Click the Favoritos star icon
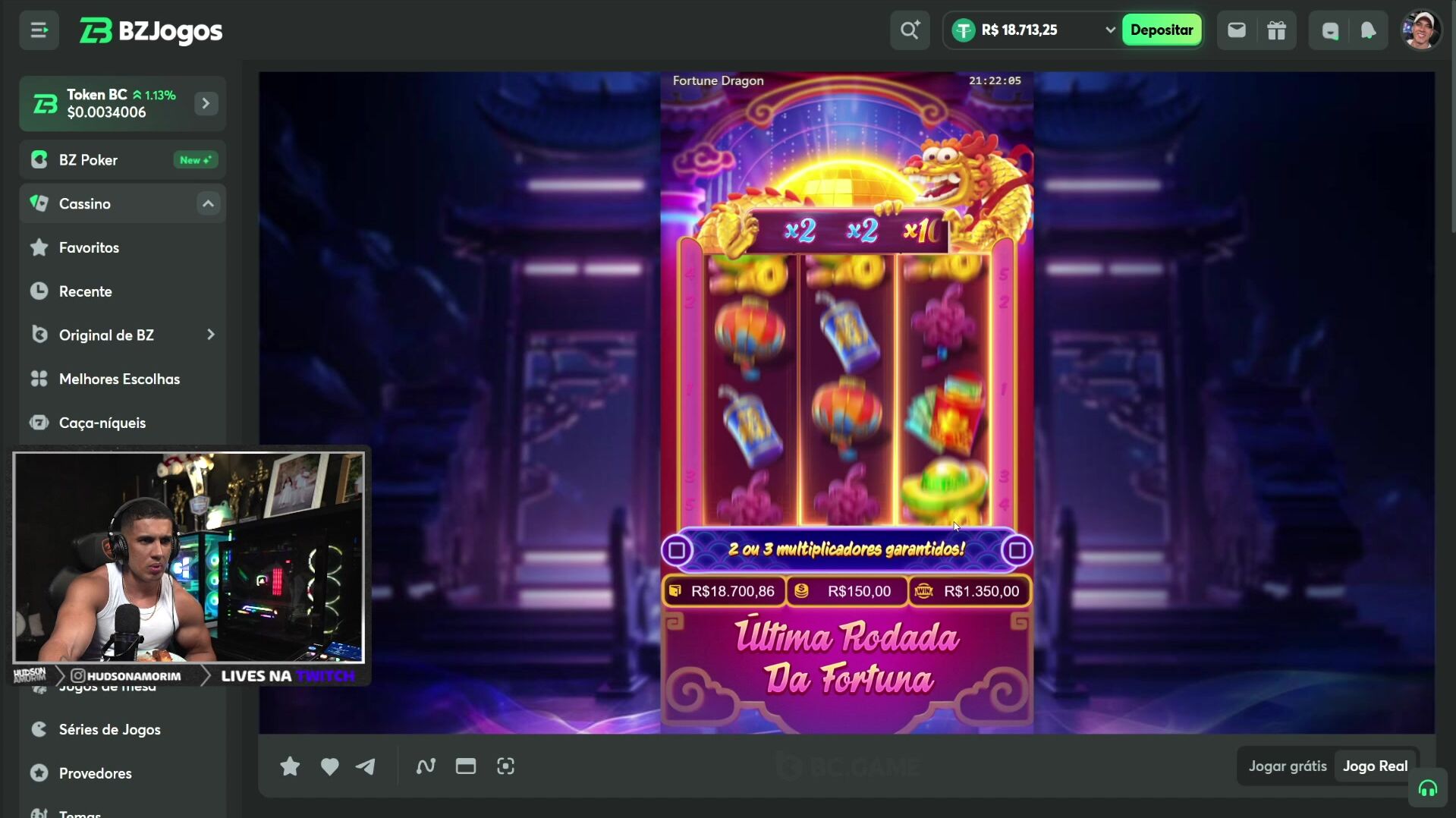This screenshot has width=1456, height=818. [39, 247]
